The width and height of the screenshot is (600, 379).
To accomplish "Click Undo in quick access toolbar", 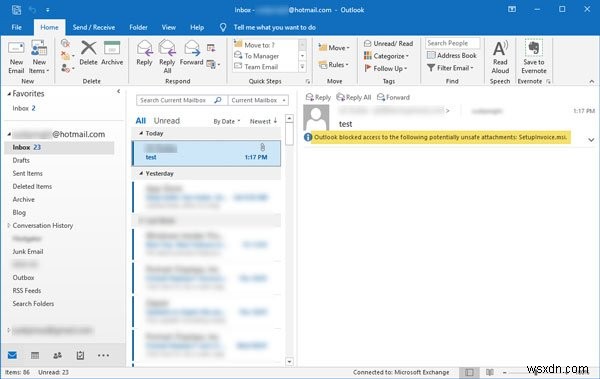I will point(33,10).
